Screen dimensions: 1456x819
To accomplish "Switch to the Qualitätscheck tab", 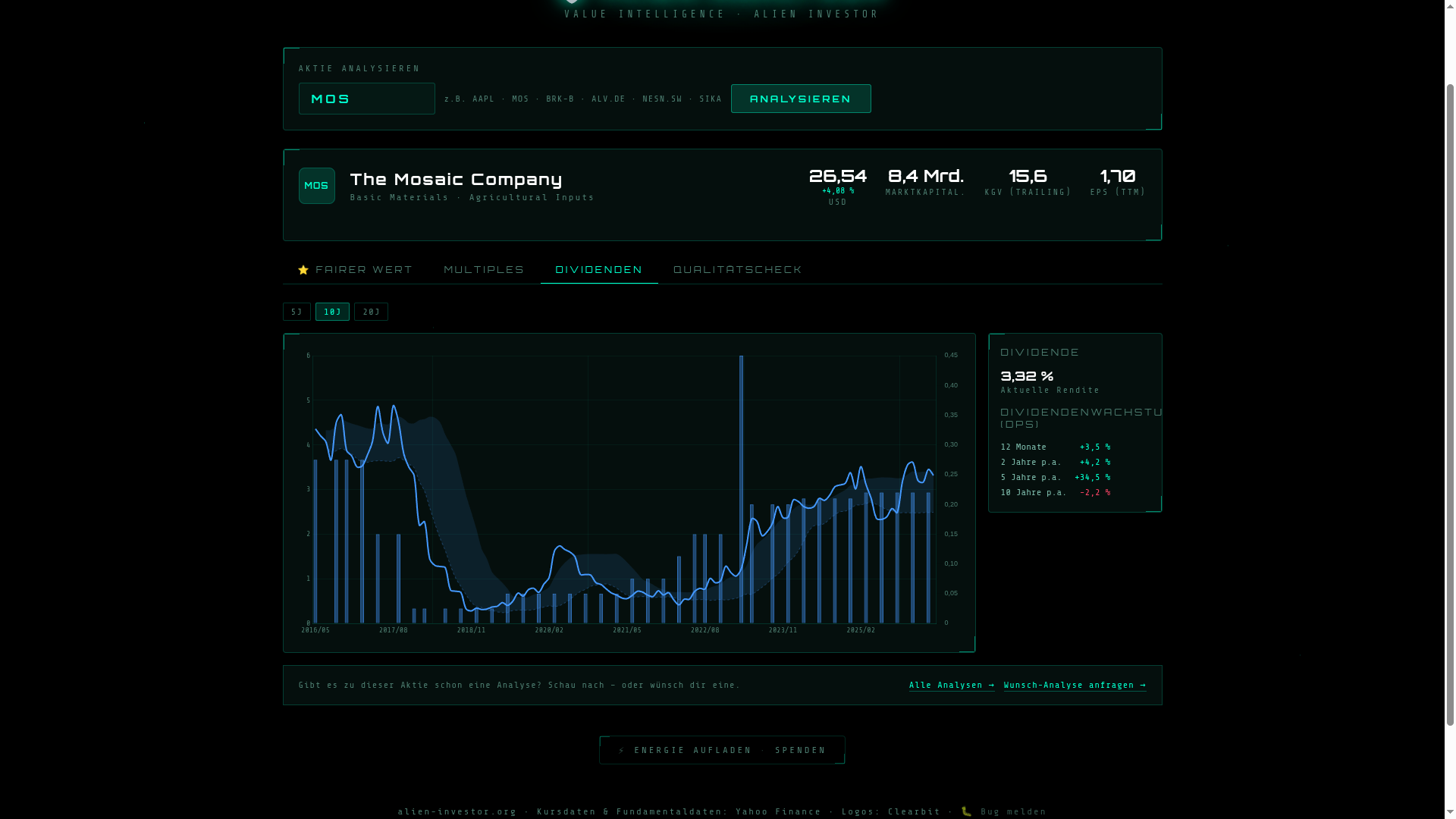I will pyautogui.click(x=737, y=270).
